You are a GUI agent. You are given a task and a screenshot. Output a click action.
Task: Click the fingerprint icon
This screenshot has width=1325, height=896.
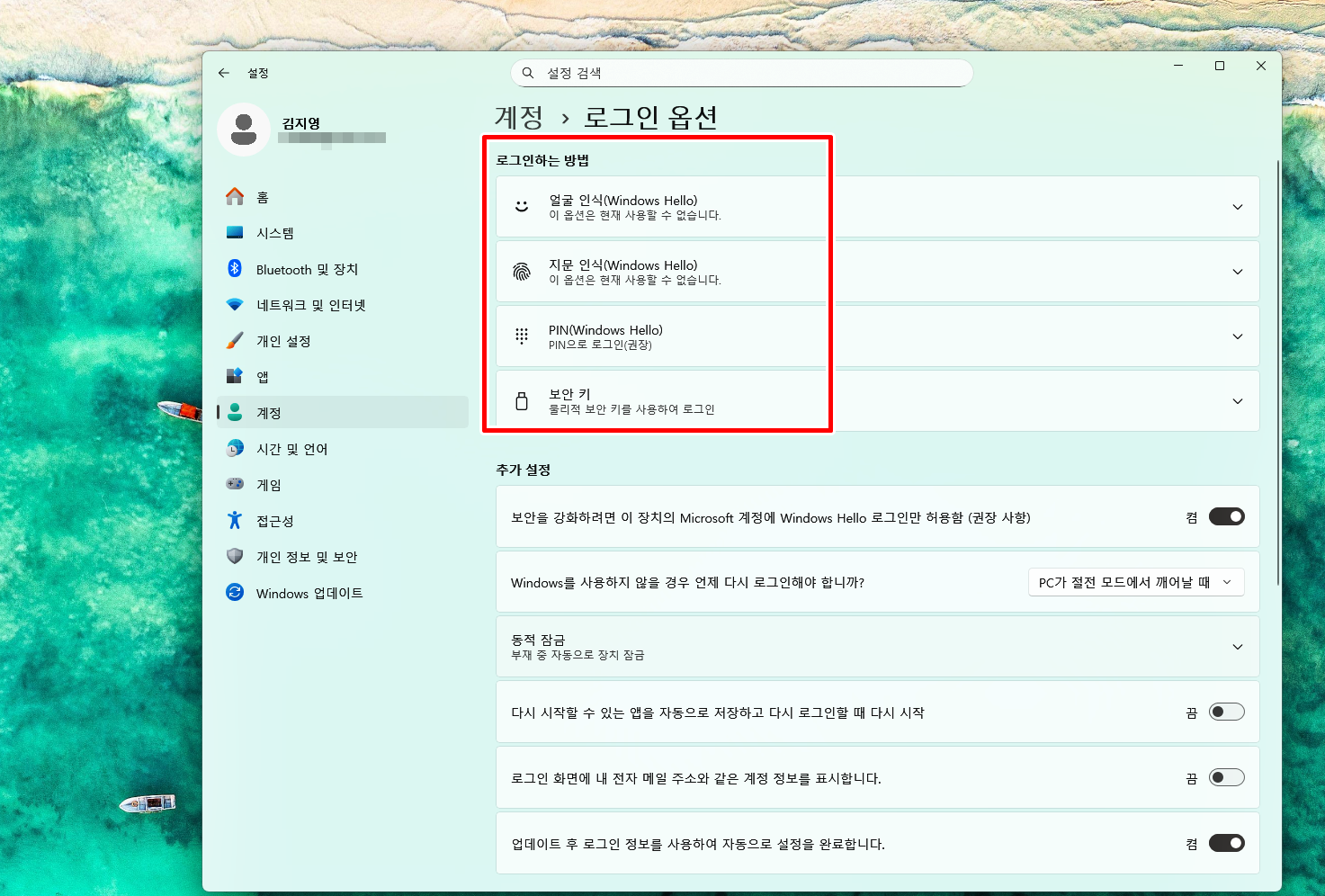tap(522, 272)
